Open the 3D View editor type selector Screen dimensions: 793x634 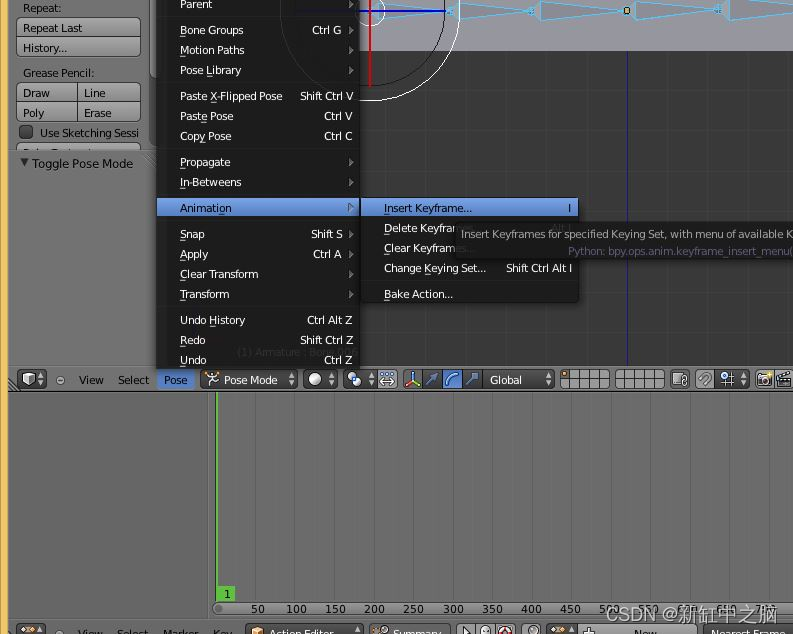tap(32, 379)
